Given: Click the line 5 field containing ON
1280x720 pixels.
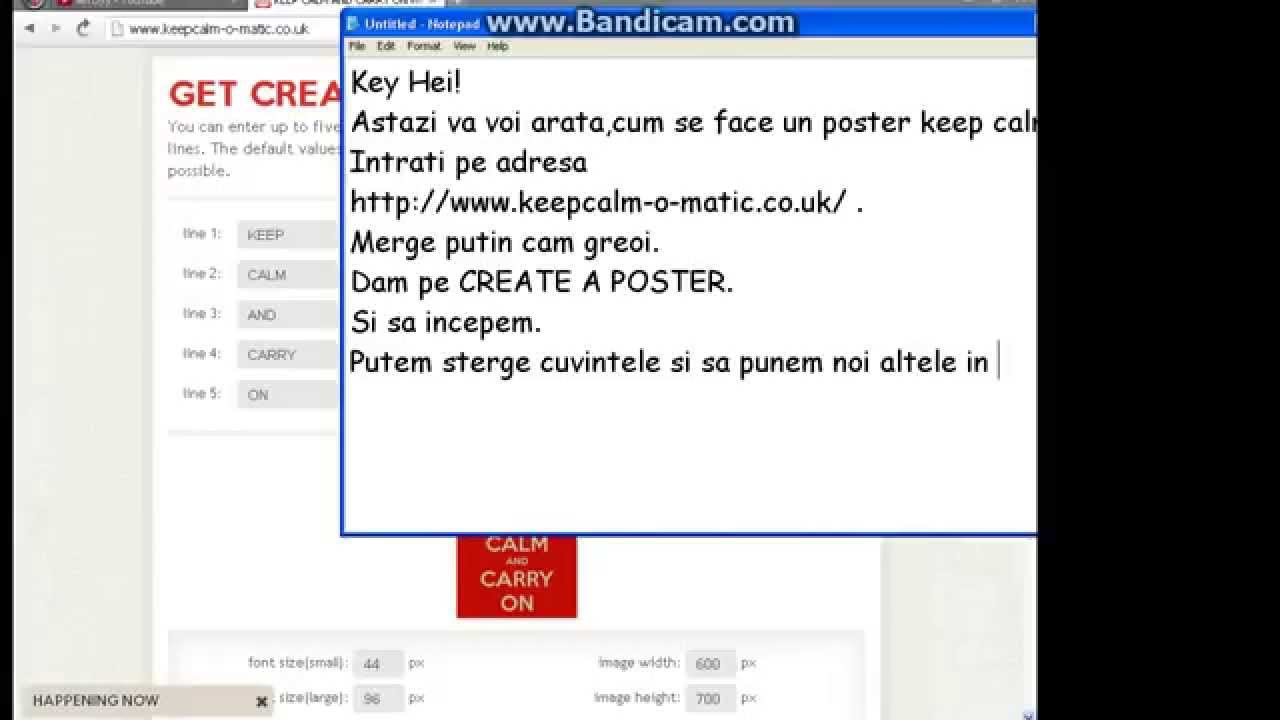Looking at the screenshot, I should tap(289, 395).
